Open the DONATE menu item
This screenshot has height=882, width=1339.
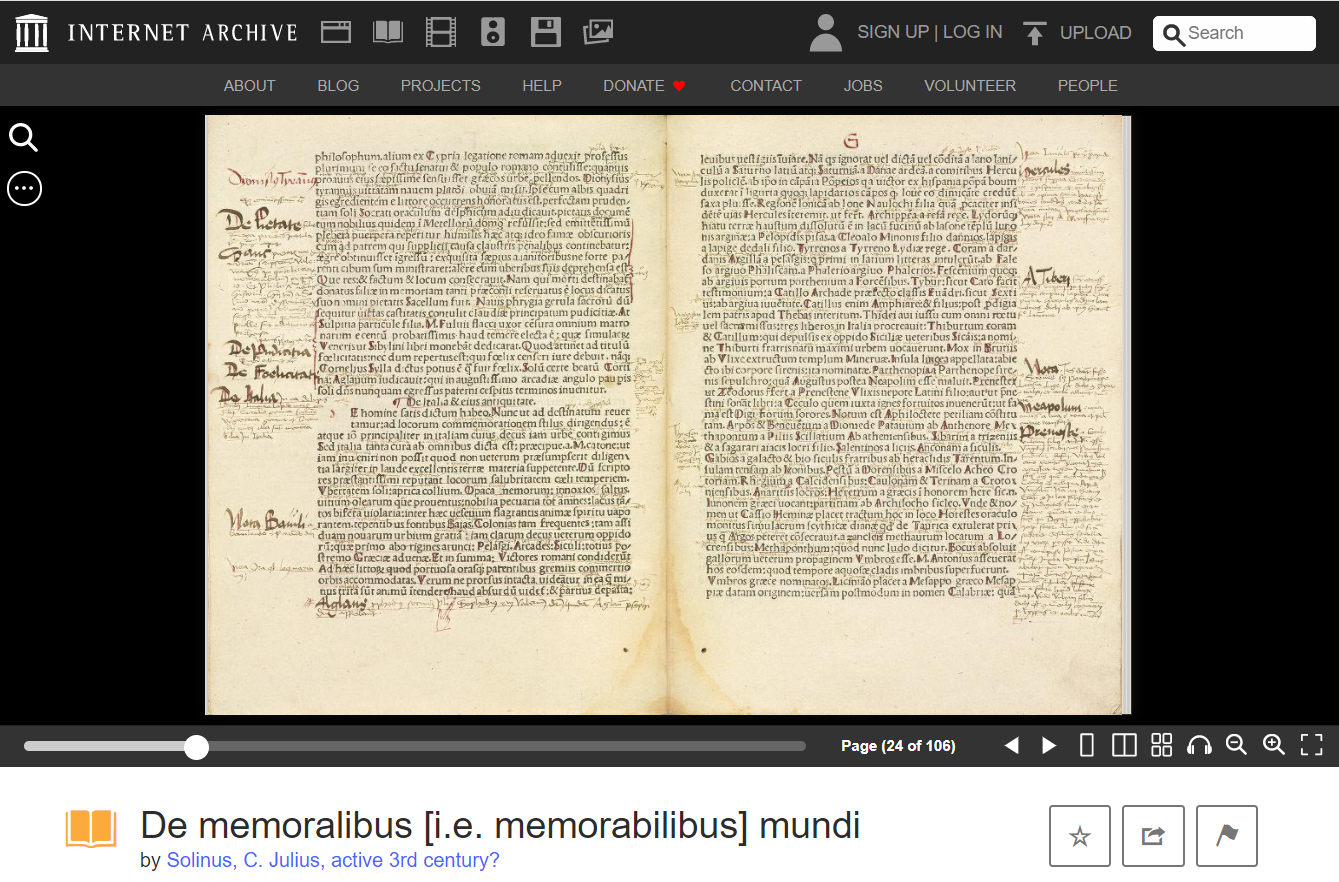pyautogui.click(x=644, y=86)
